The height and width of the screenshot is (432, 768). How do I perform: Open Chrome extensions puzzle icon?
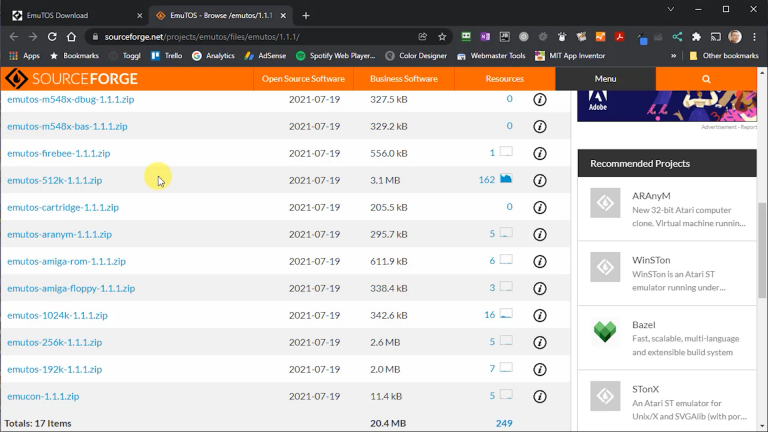pyautogui.click(x=696, y=37)
